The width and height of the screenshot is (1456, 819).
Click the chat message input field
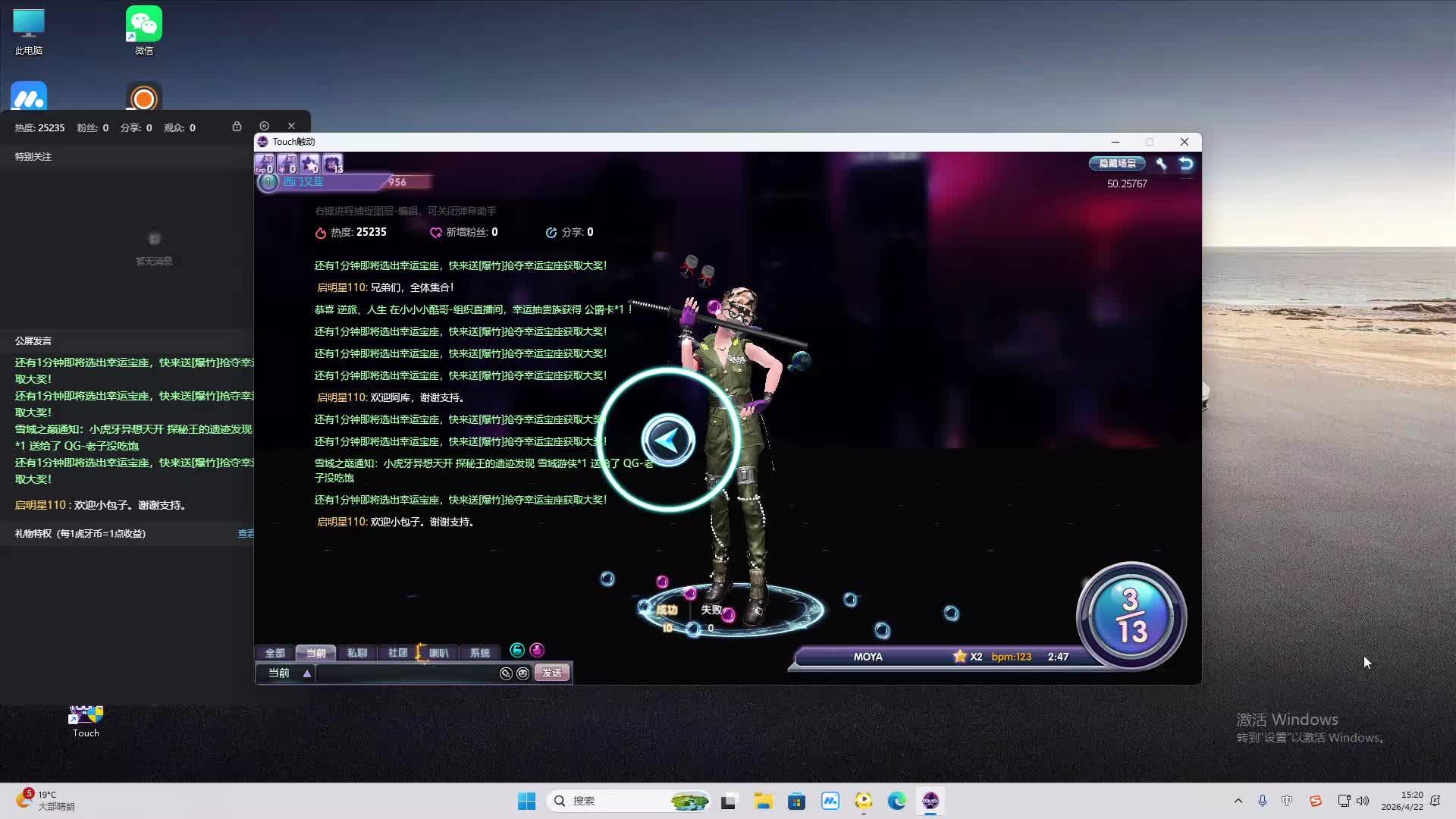tap(407, 673)
